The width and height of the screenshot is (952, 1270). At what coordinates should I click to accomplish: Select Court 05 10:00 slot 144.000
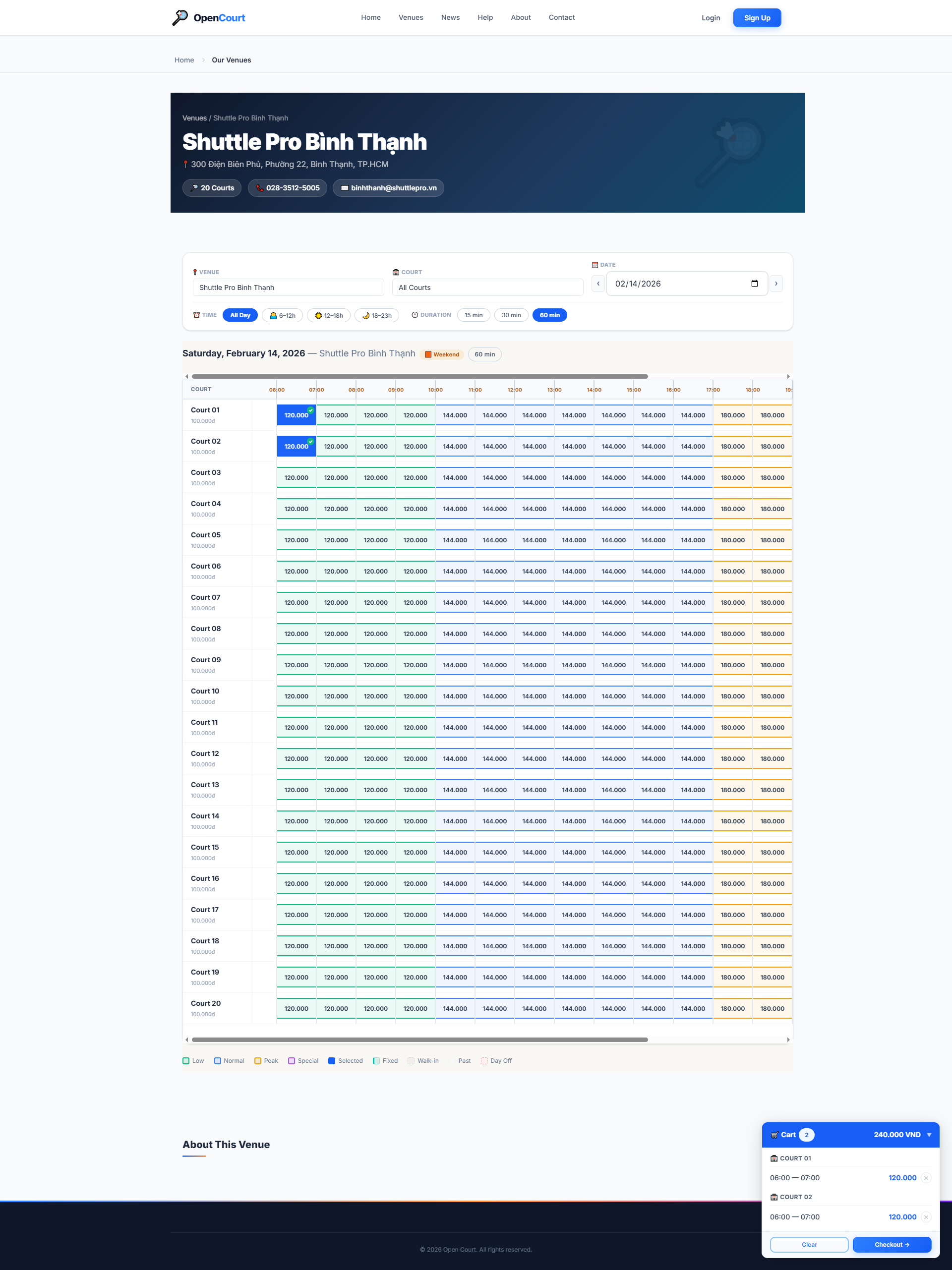[x=455, y=540]
